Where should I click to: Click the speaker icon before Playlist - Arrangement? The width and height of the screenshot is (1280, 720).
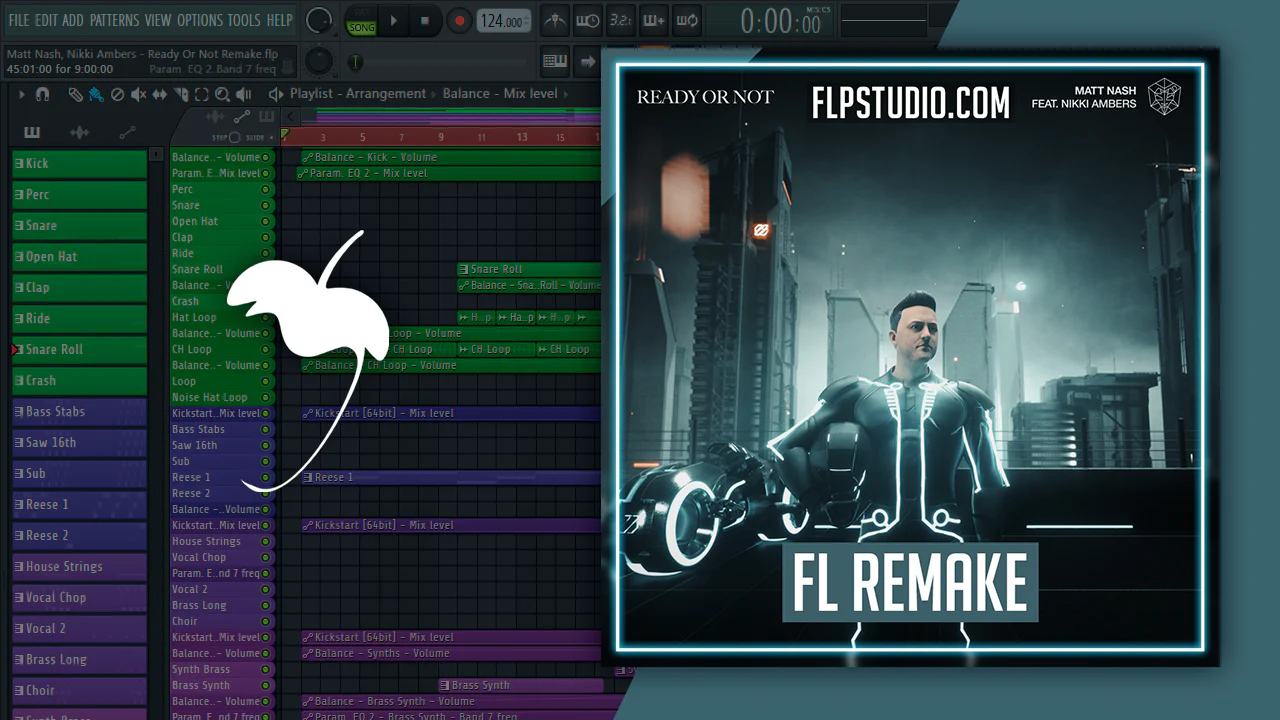(x=276, y=94)
